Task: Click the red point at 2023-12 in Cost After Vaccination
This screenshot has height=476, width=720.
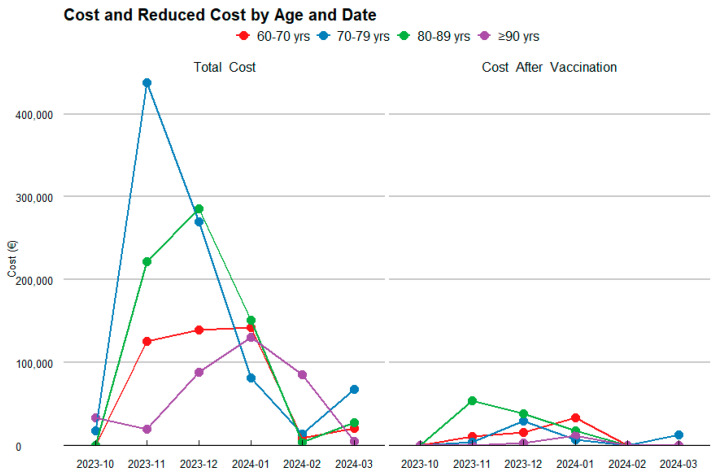Action: [x=523, y=432]
